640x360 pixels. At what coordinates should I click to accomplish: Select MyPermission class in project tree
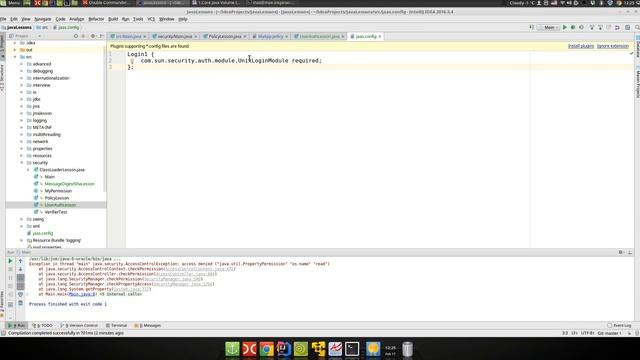pyautogui.click(x=58, y=191)
